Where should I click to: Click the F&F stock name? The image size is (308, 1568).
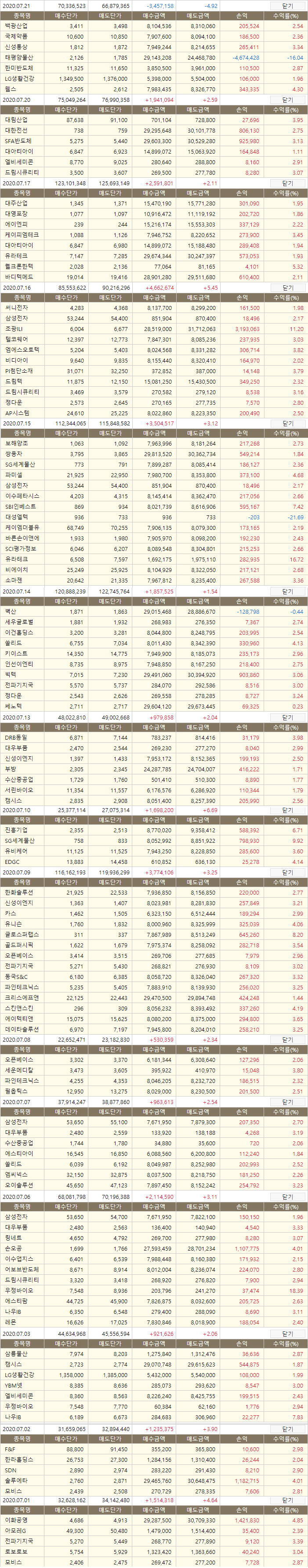(x=10, y=1449)
